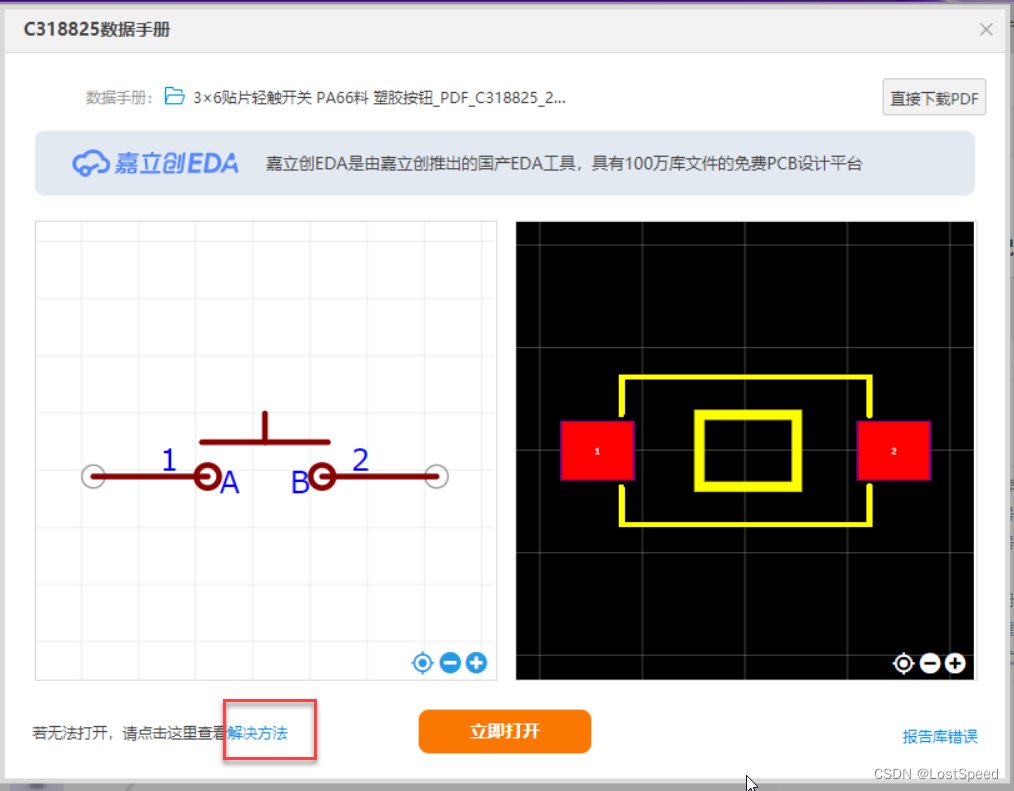Click the yellow inner rectangle of the footprint

click(x=748, y=451)
